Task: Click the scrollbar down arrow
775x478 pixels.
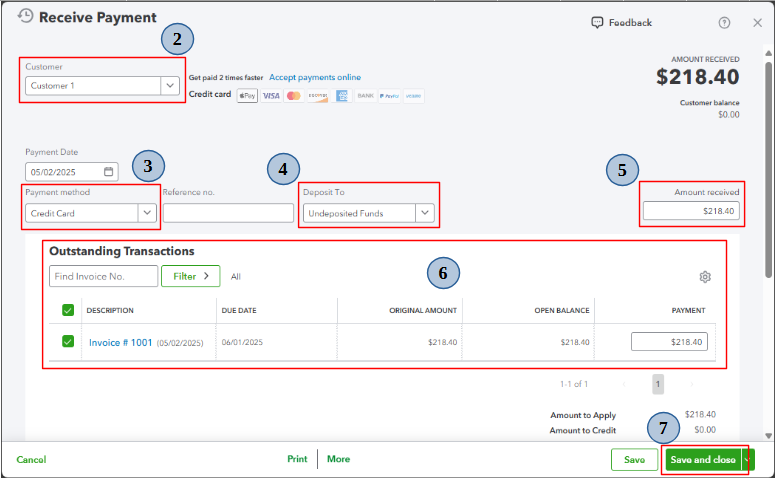Action: tap(768, 435)
